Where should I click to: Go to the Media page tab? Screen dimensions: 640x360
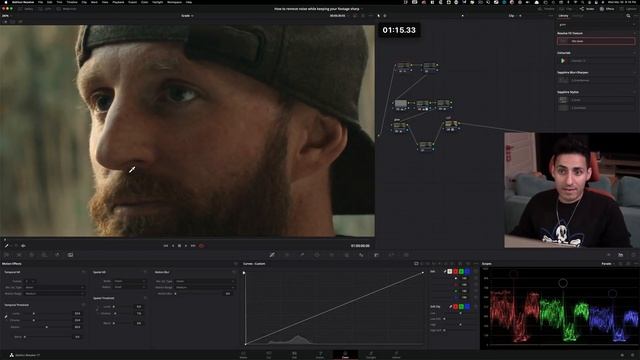243,355
